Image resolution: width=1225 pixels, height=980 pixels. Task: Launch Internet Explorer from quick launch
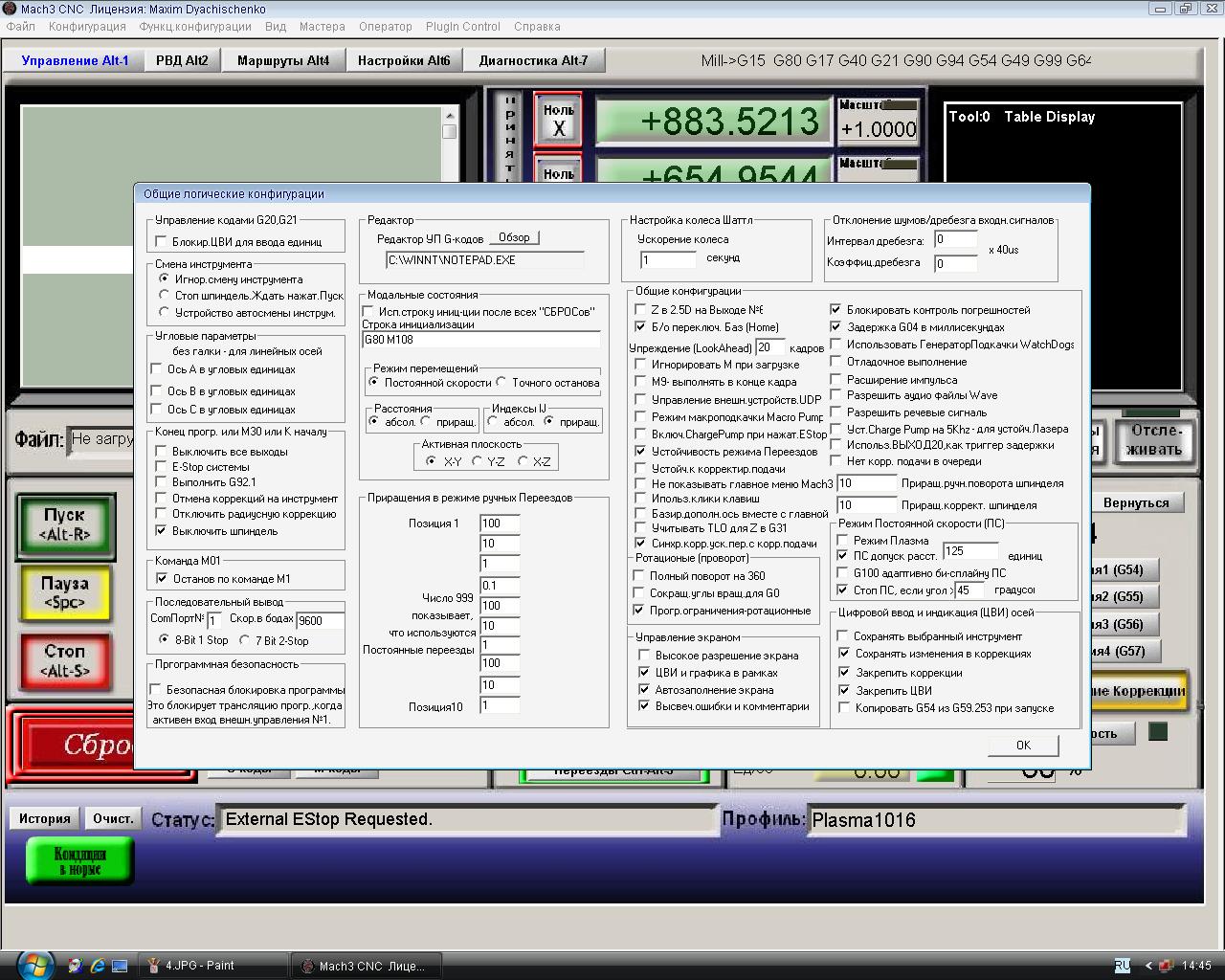(x=98, y=966)
